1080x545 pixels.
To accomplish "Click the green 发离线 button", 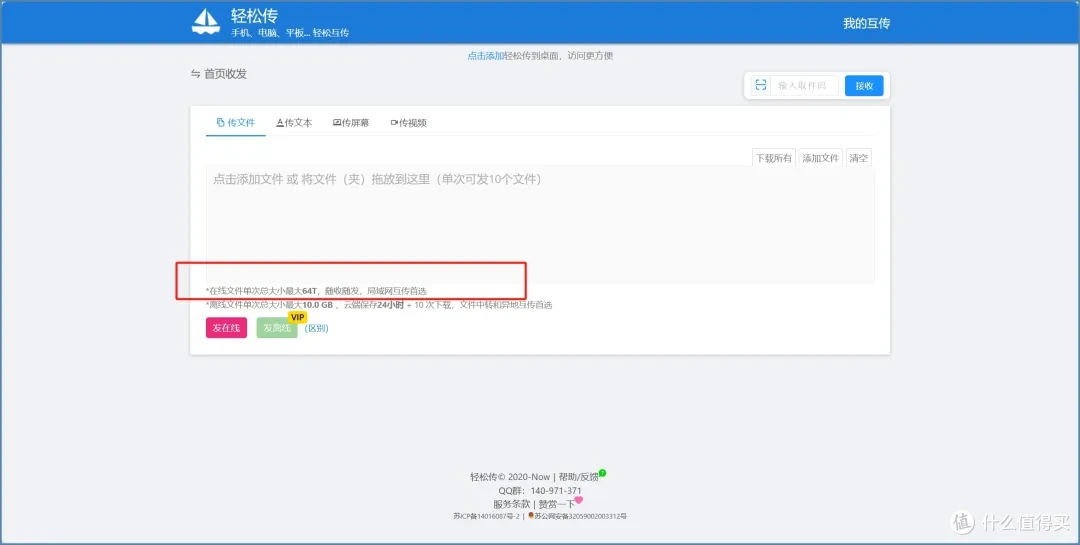I will tap(277, 328).
